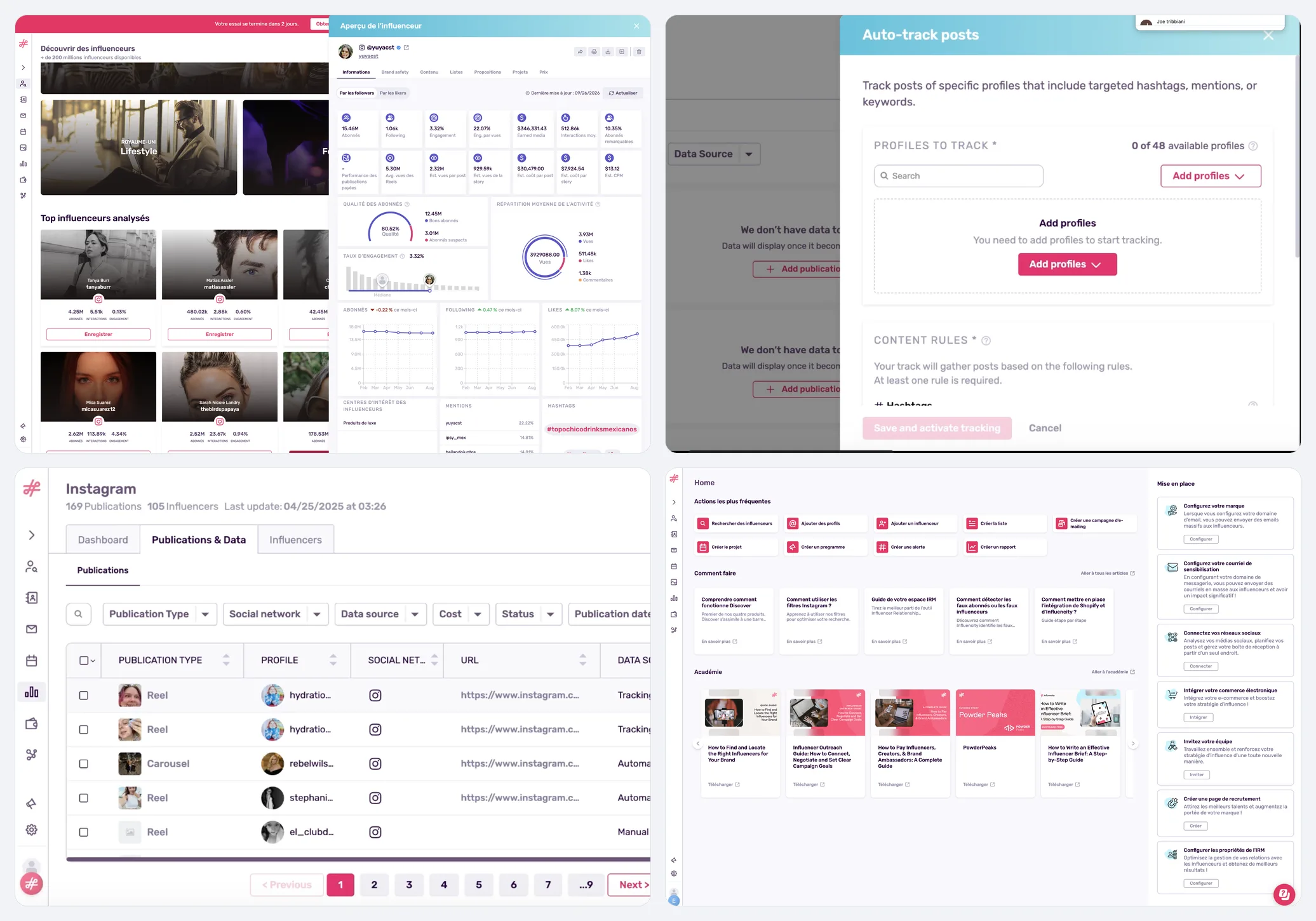Click the horizontal scrollbar under publications table
The image size is (1316, 921).
358,859
